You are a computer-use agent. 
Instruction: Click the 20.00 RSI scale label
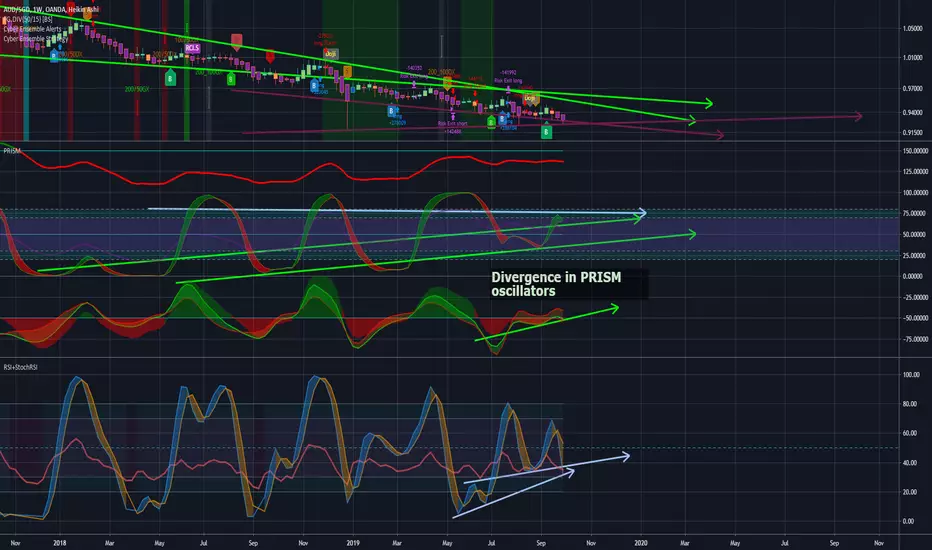pyautogui.click(x=909, y=492)
